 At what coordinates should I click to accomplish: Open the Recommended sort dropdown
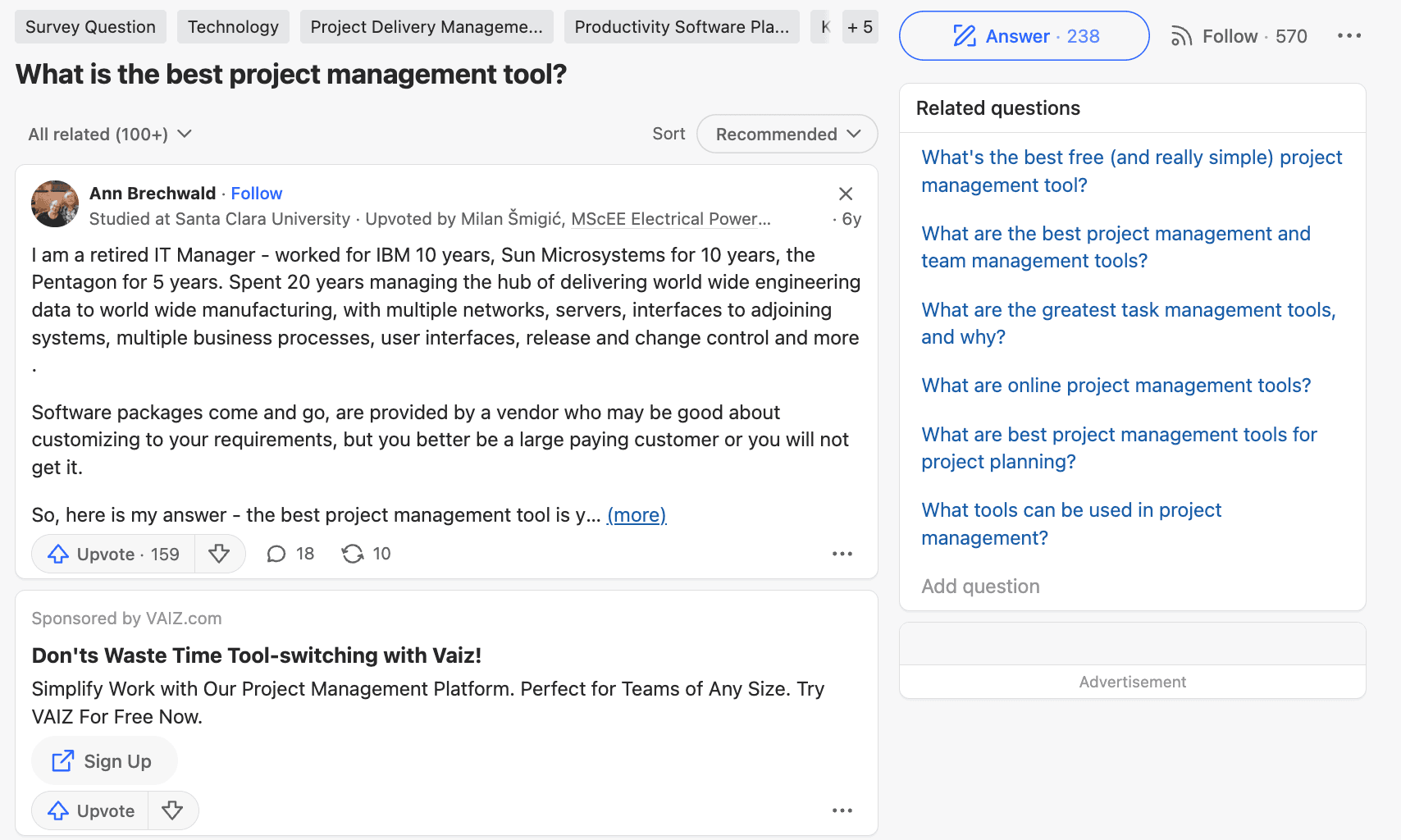787,134
